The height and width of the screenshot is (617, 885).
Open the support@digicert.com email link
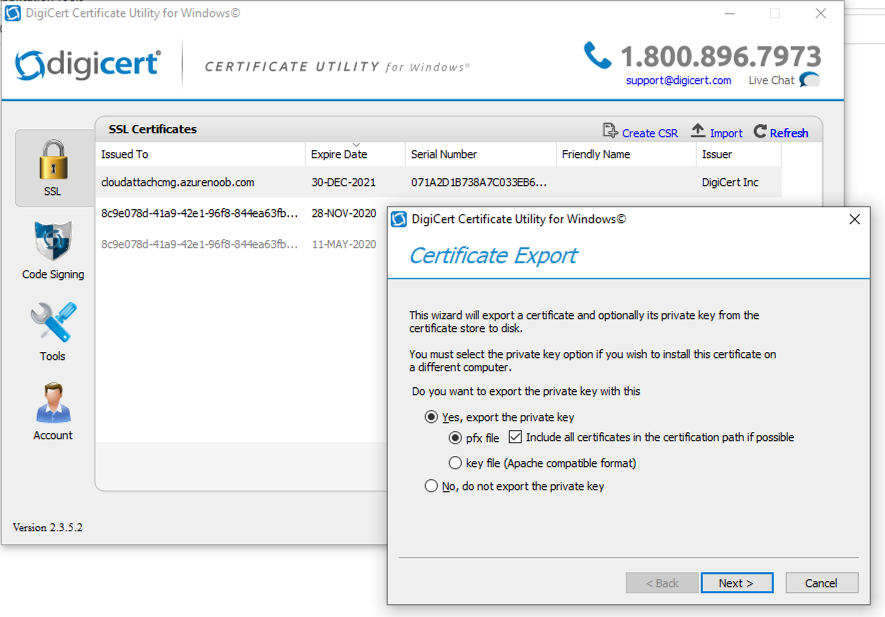tap(678, 80)
